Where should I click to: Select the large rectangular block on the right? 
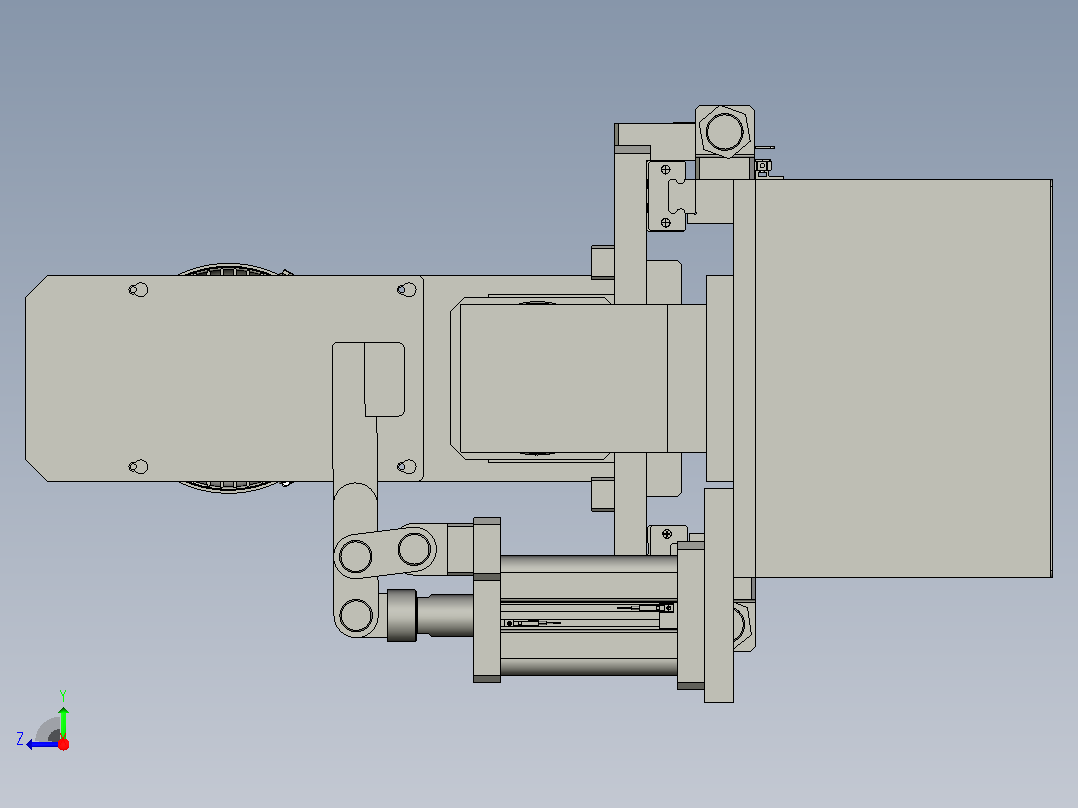tap(903, 378)
